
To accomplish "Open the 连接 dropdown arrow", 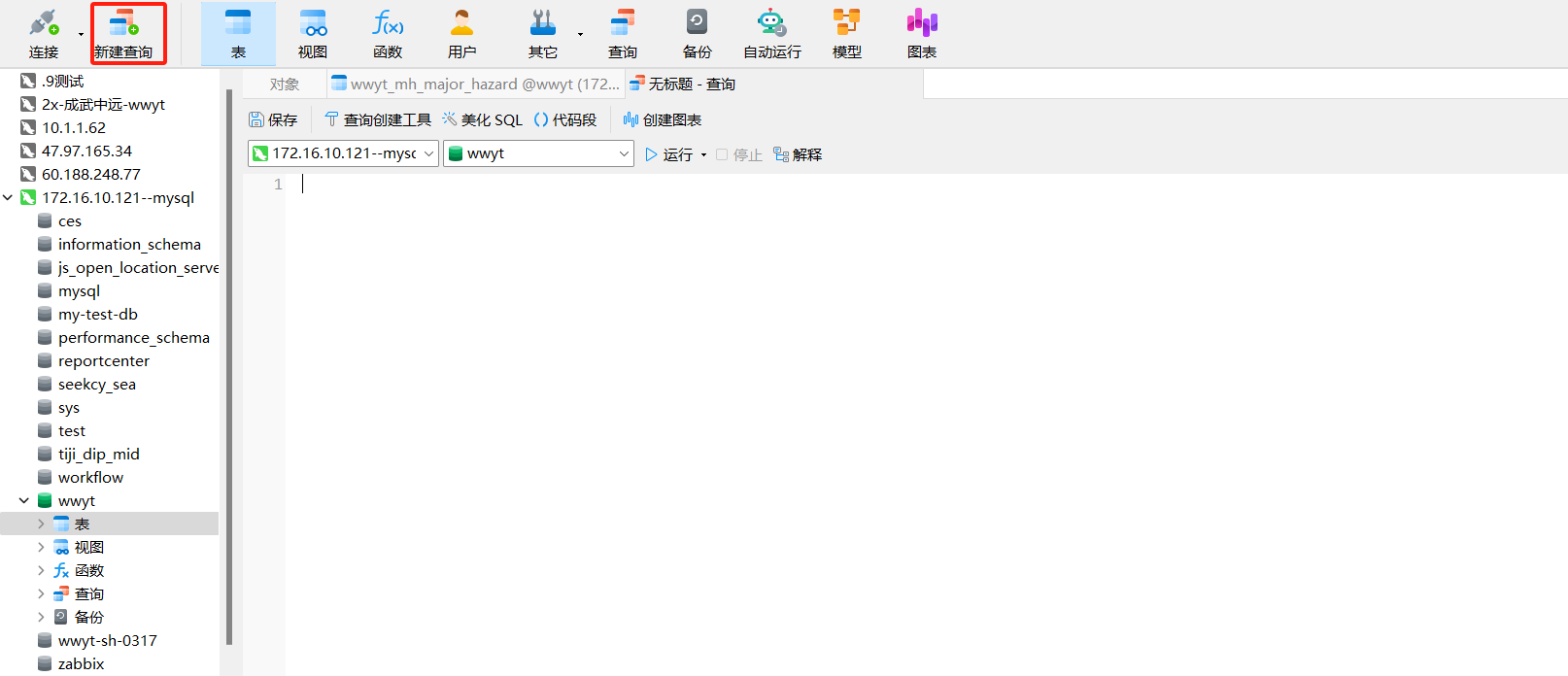I will pyautogui.click(x=81, y=34).
